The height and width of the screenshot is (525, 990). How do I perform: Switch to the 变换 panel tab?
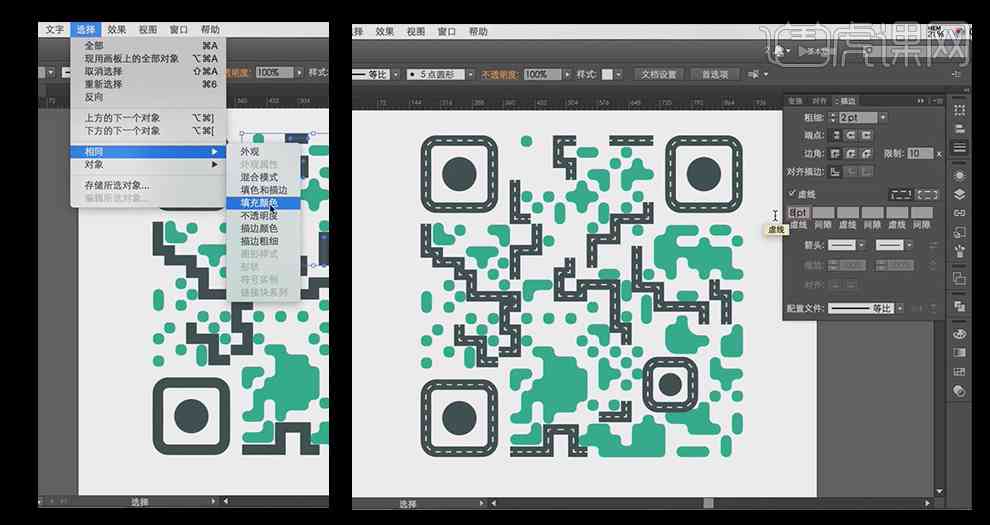coord(796,100)
